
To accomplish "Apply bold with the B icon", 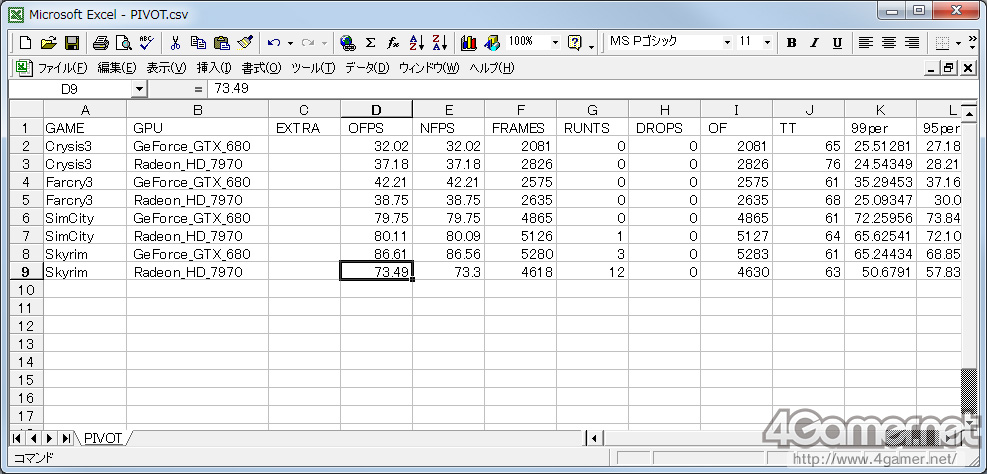I will (x=792, y=43).
